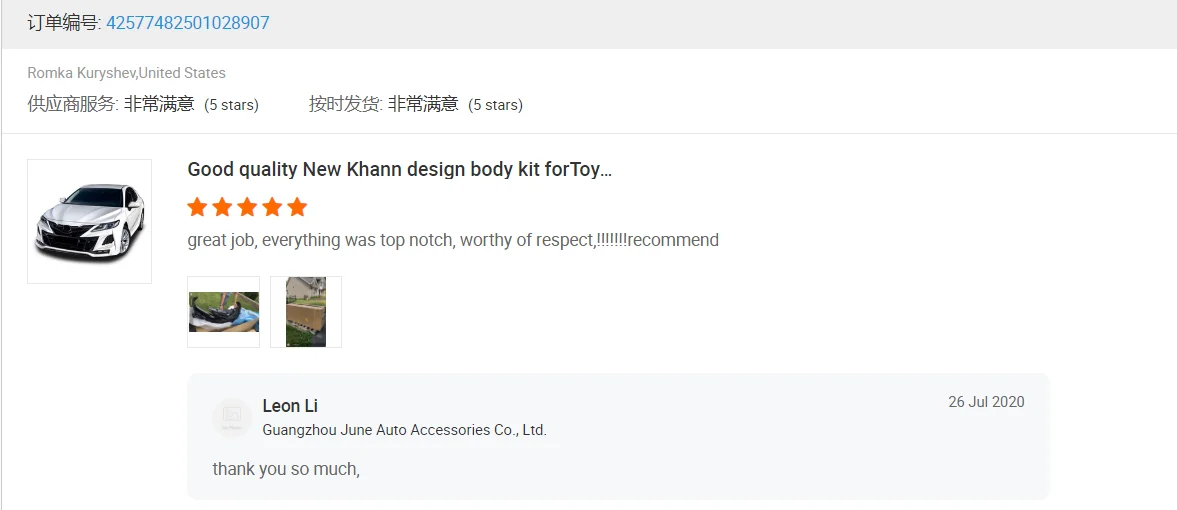
Task: Click the "thank you so much" reply text
Action: (x=286, y=468)
